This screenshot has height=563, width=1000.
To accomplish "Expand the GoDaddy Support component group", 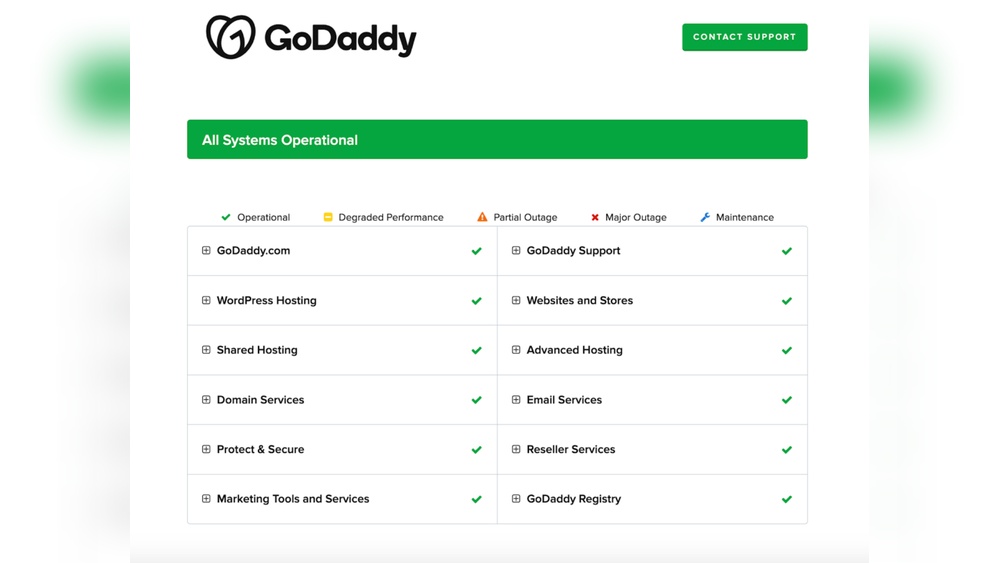I will [x=516, y=251].
